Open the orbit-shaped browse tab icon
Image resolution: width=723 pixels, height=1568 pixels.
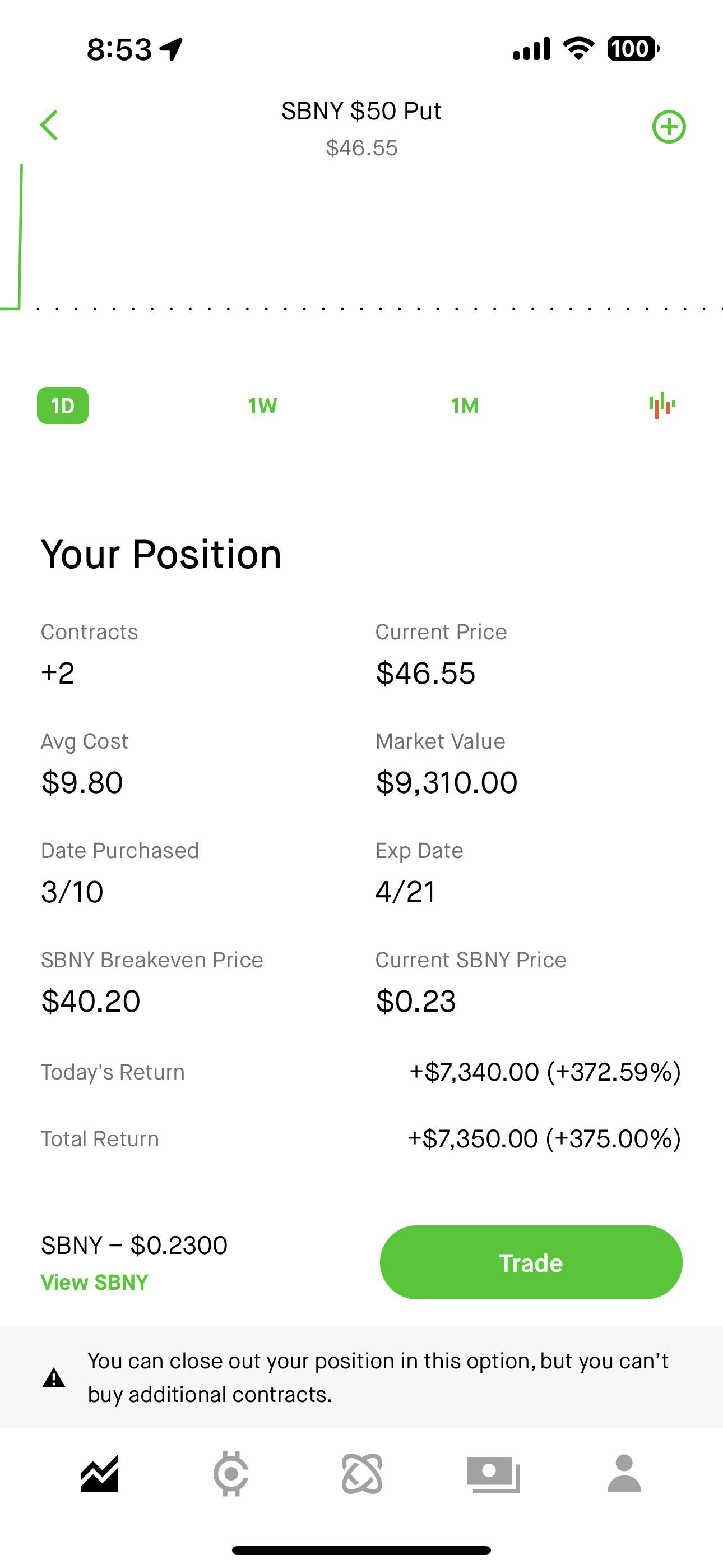click(x=362, y=1474)
